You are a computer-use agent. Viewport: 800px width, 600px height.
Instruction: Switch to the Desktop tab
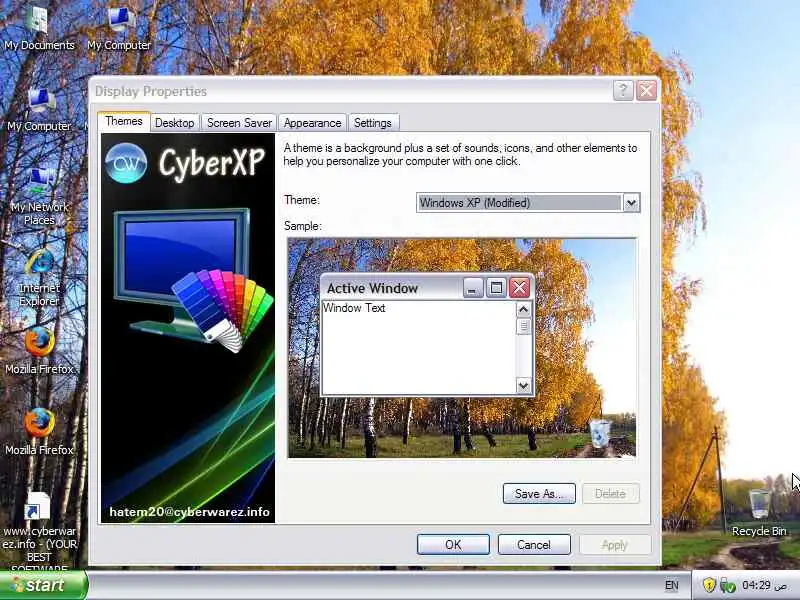(x=174, y=123)
